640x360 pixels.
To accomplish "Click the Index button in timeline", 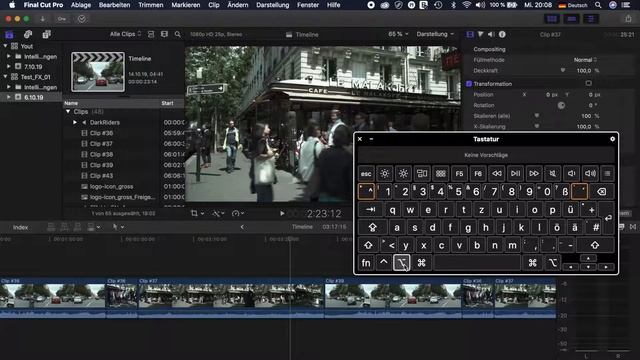I will point(20,227).
